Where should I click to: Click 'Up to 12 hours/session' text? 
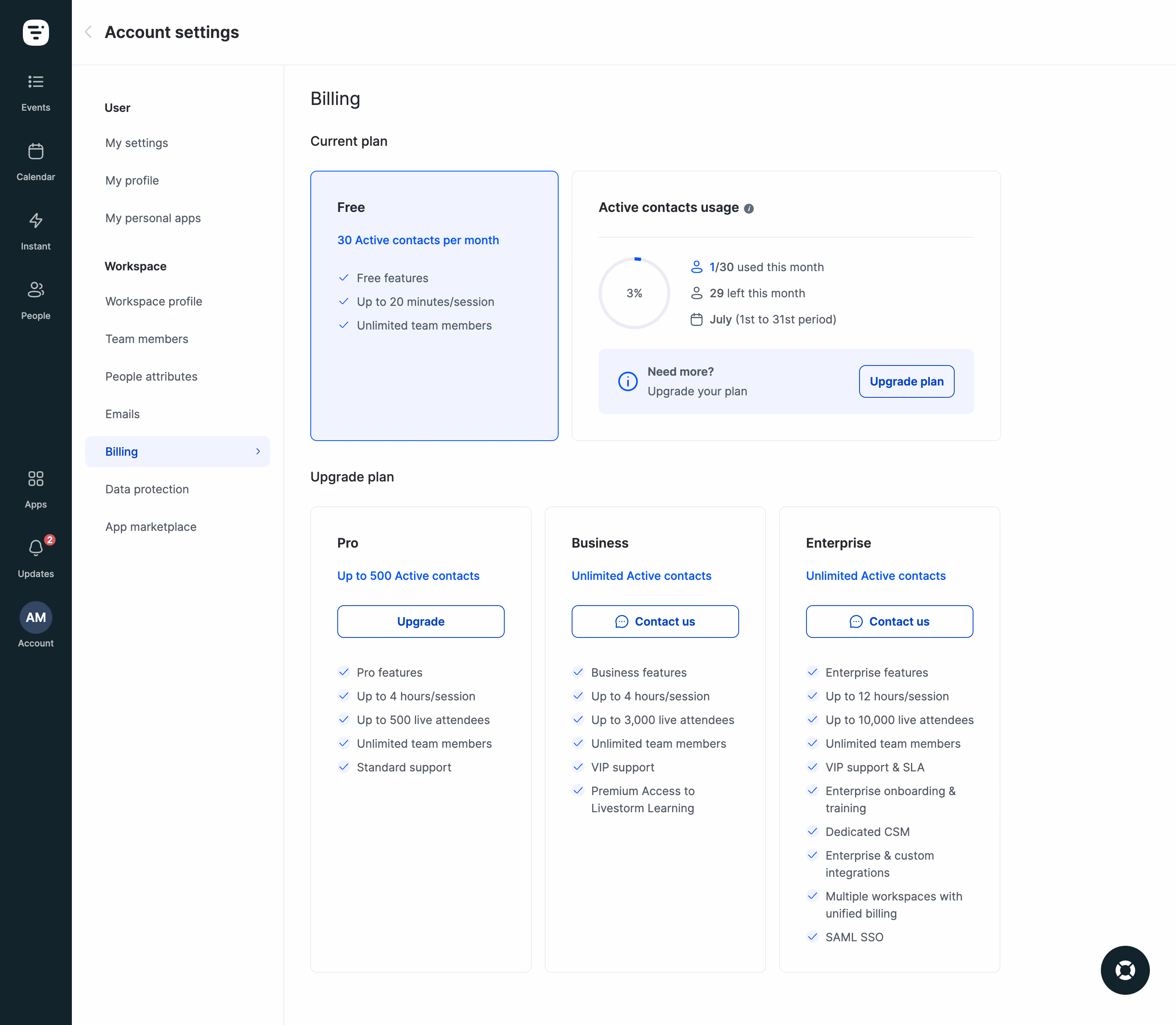[x=887, y=696]
